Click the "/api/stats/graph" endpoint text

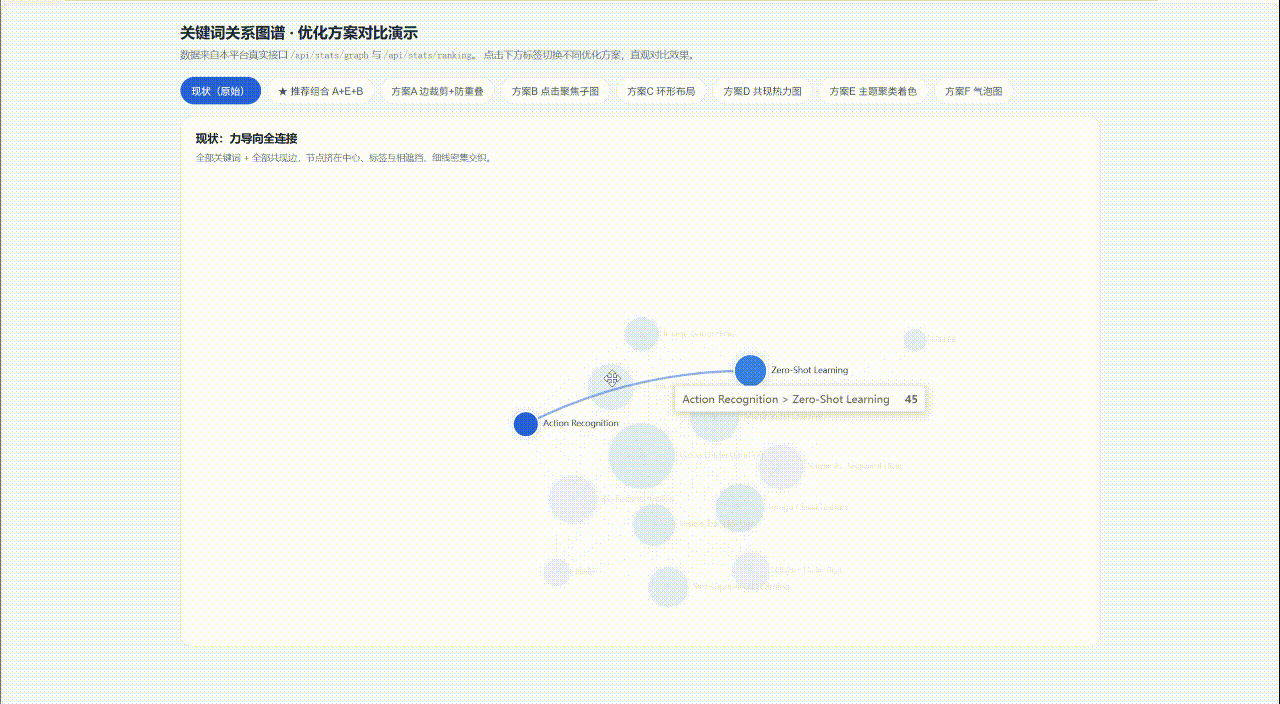329,55
